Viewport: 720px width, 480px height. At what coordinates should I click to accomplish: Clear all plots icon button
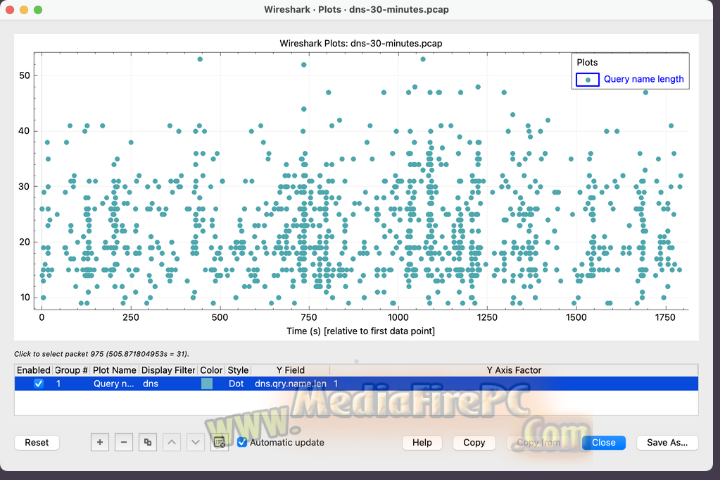coord(219,442)
